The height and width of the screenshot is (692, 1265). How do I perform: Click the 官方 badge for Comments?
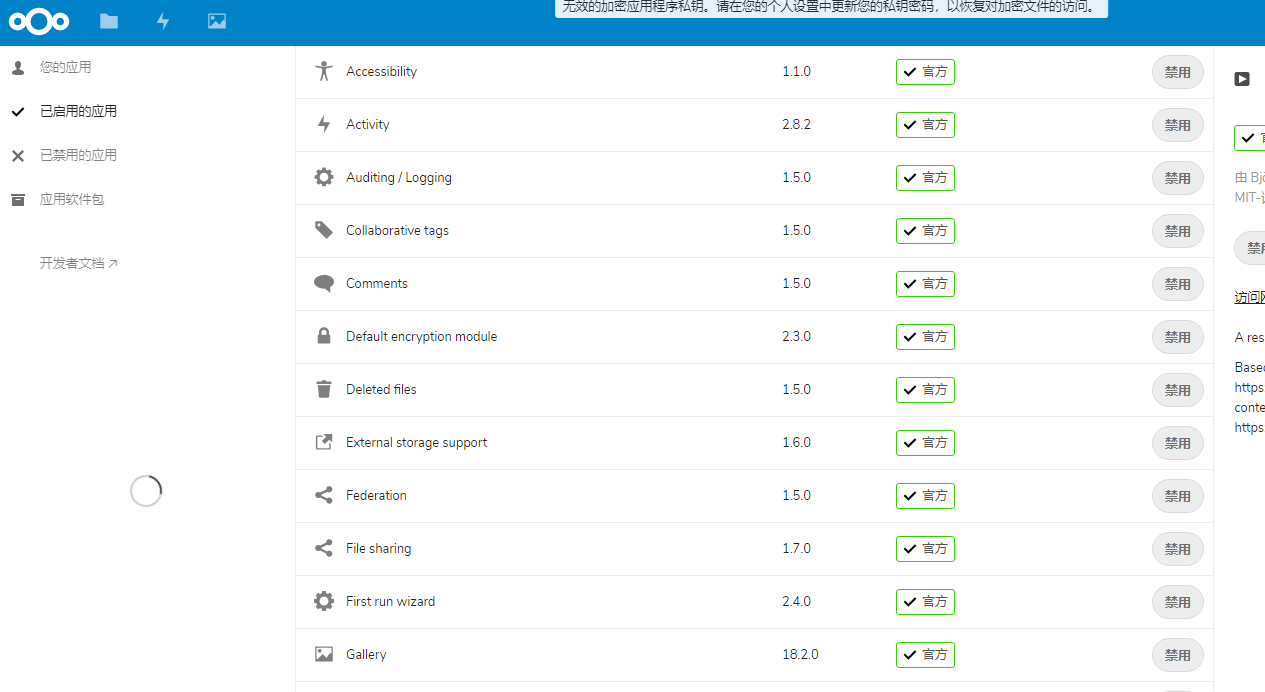925,284
